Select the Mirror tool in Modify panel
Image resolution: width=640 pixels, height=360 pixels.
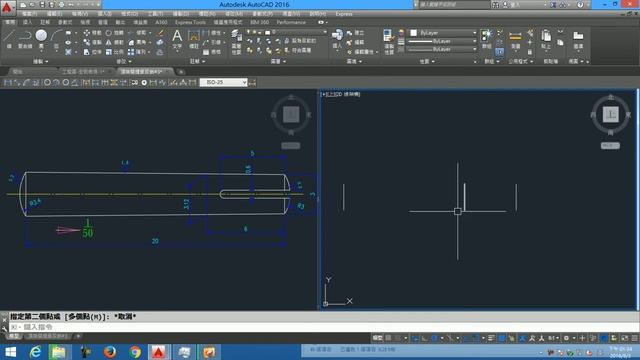point(114,42)
